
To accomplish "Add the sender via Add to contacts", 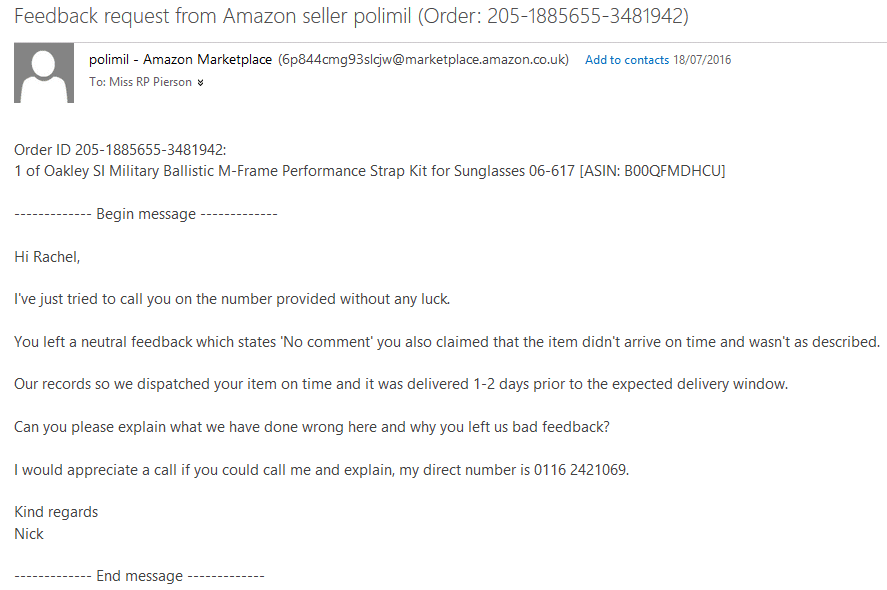I will [x=627, y=60].
